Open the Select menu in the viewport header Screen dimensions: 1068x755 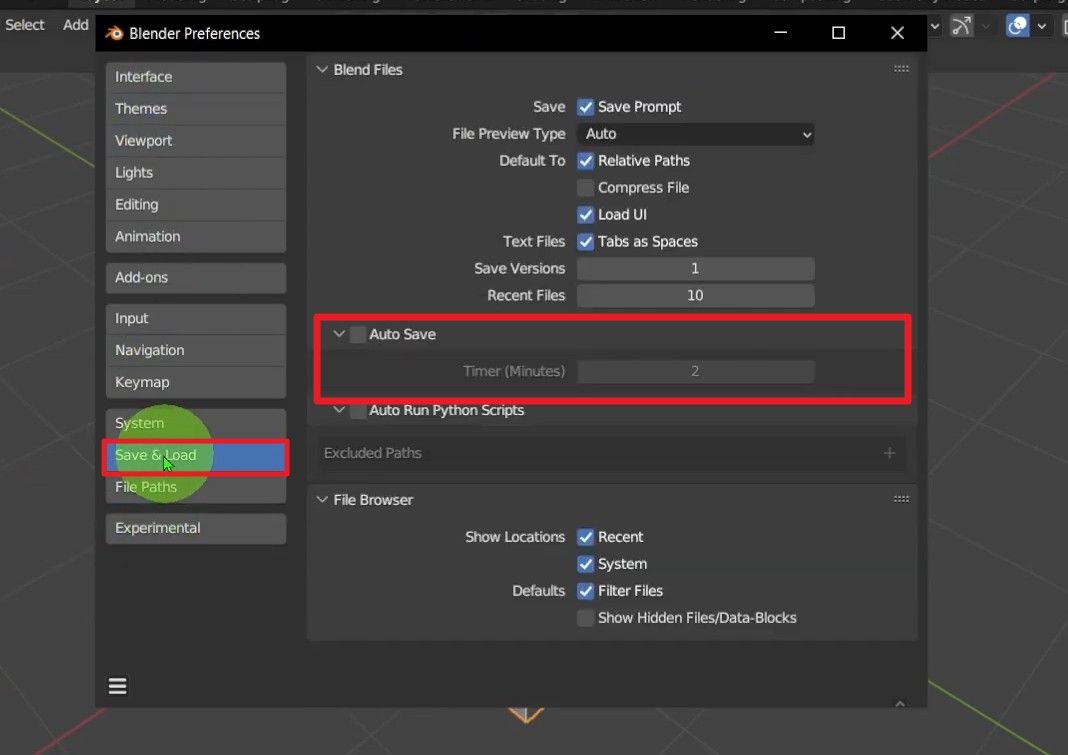[x=24, y=24]
